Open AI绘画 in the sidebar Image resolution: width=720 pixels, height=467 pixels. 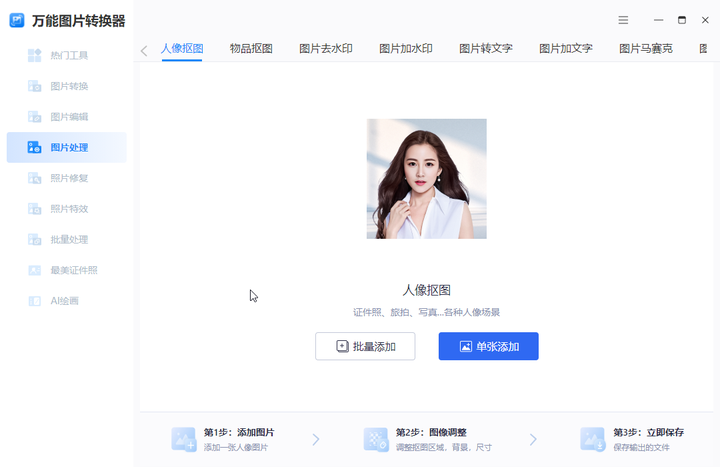[x=67, y=301]
